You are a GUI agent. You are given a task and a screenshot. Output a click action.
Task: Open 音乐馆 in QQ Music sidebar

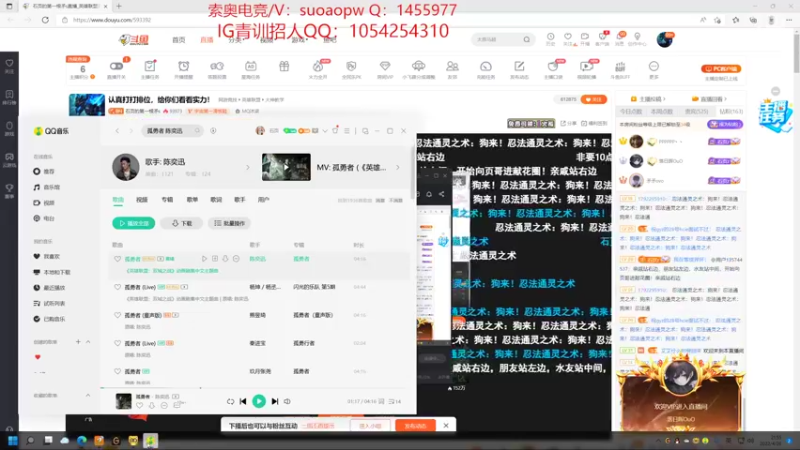[x=46, y=187]
